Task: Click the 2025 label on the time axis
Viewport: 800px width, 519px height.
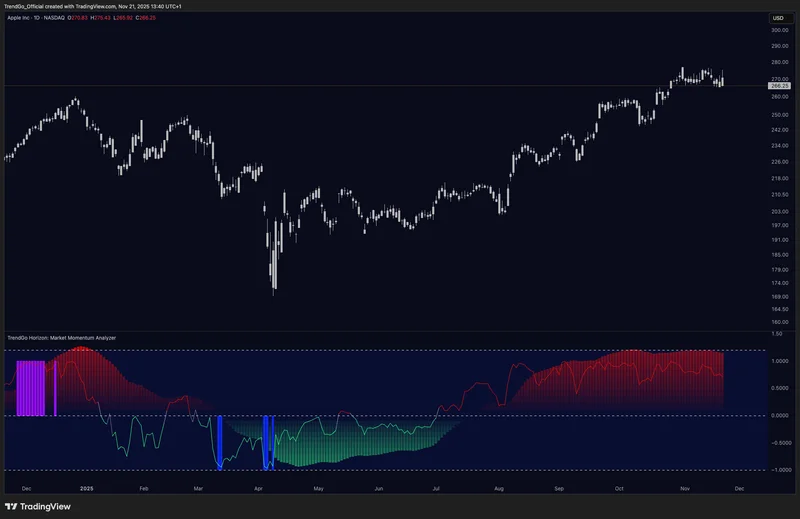Action: point(87,488)
